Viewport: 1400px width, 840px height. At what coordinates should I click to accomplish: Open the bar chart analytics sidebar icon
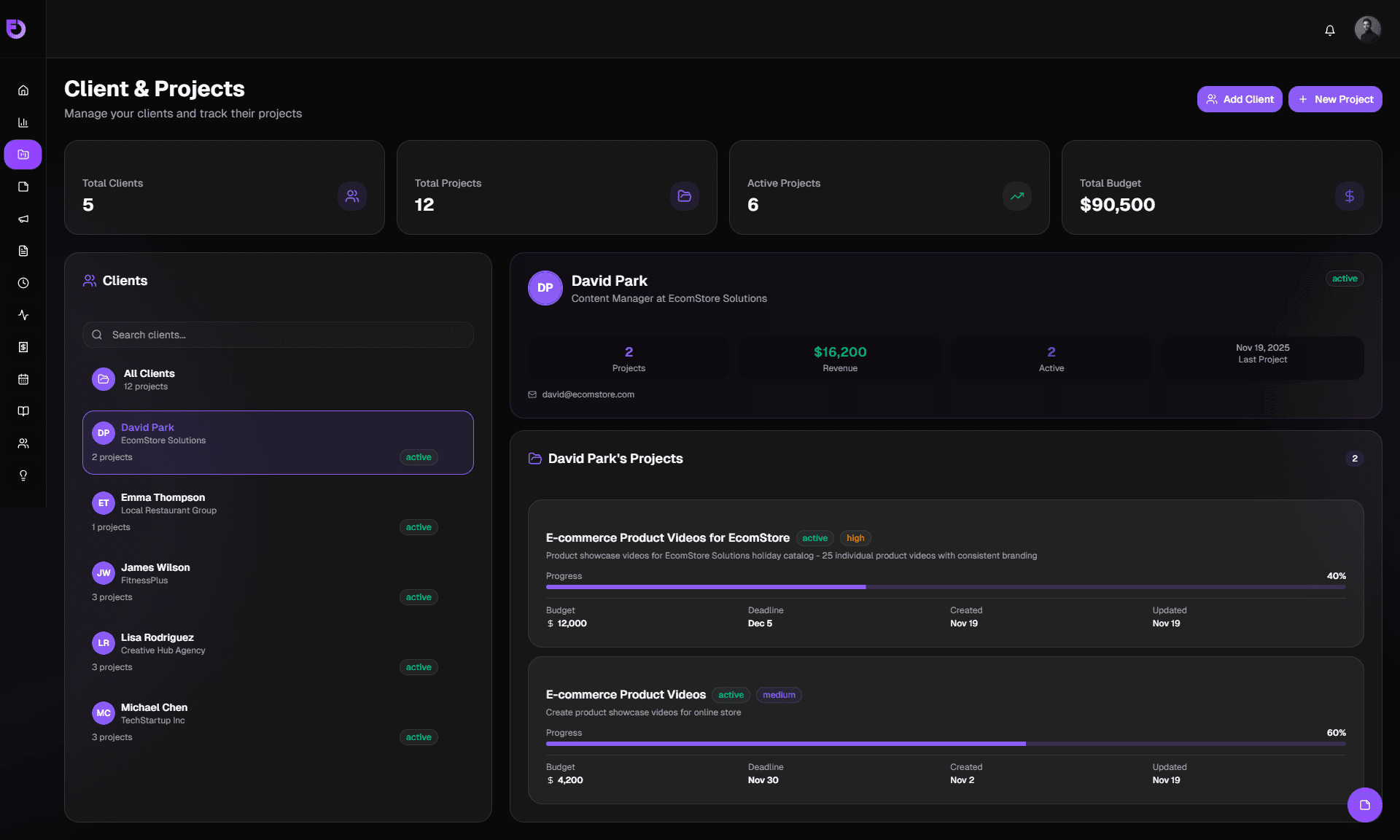23,122
